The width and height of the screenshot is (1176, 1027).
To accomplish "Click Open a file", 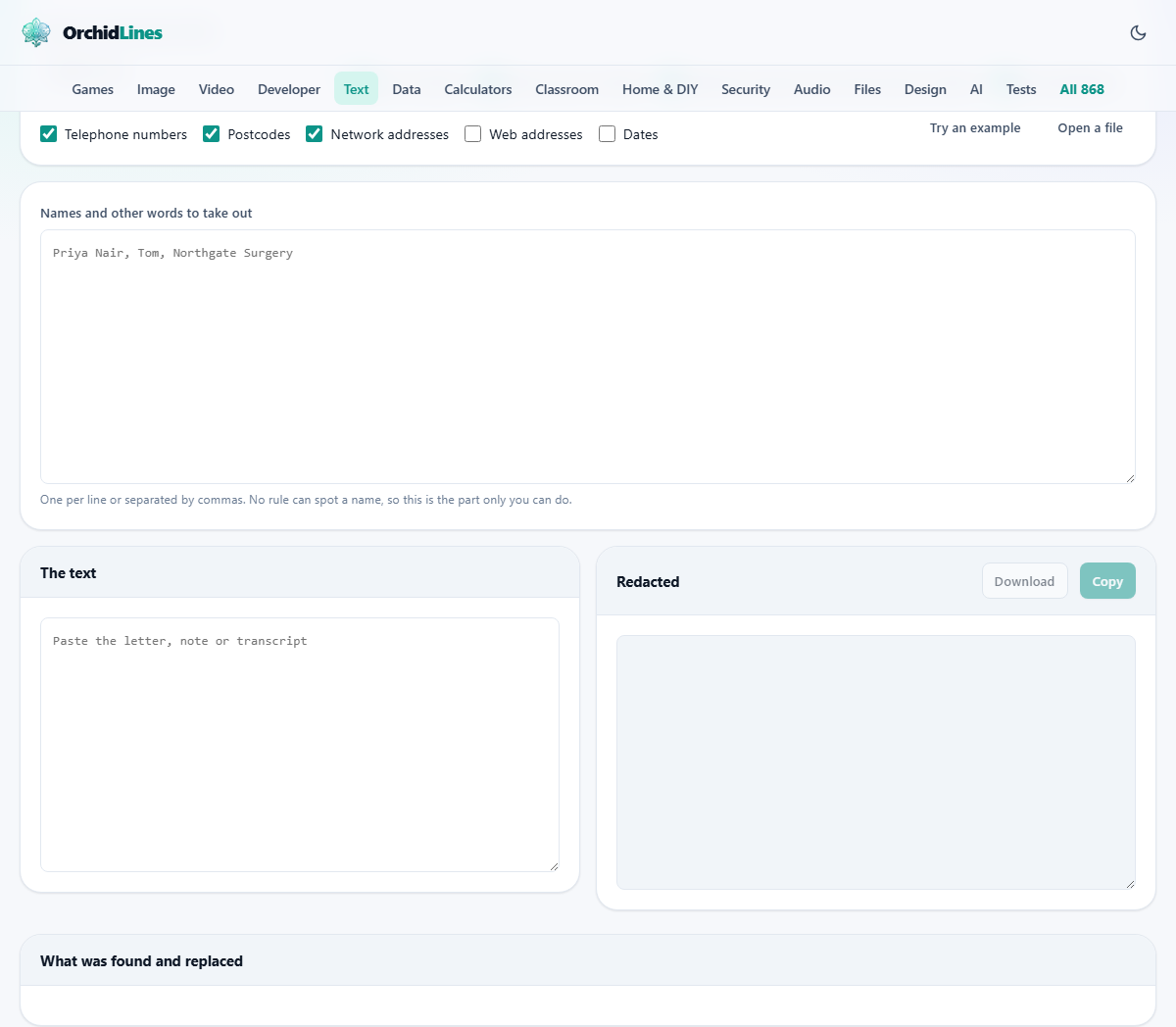I will [1090, 128].
